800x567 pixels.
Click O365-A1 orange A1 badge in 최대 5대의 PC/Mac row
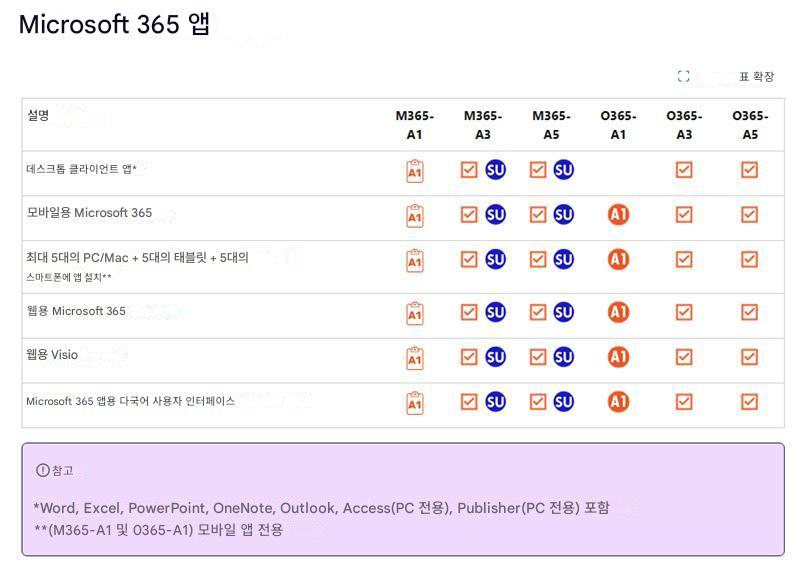click(x=618, y=260)
